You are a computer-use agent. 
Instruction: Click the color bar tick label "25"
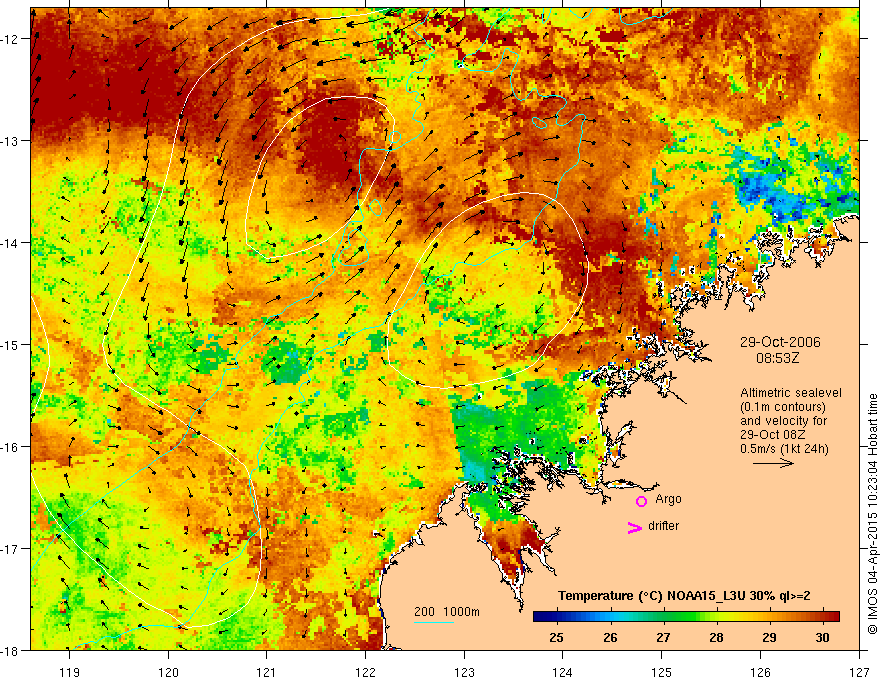tap(556, 638)
